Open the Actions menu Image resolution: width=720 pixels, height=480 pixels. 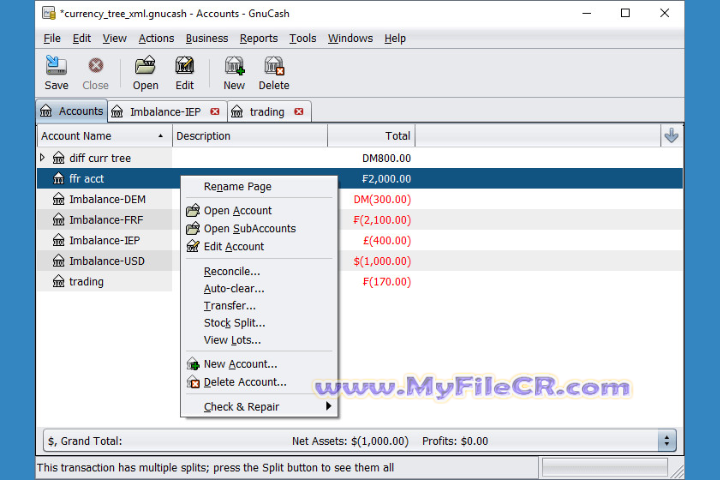156,39
